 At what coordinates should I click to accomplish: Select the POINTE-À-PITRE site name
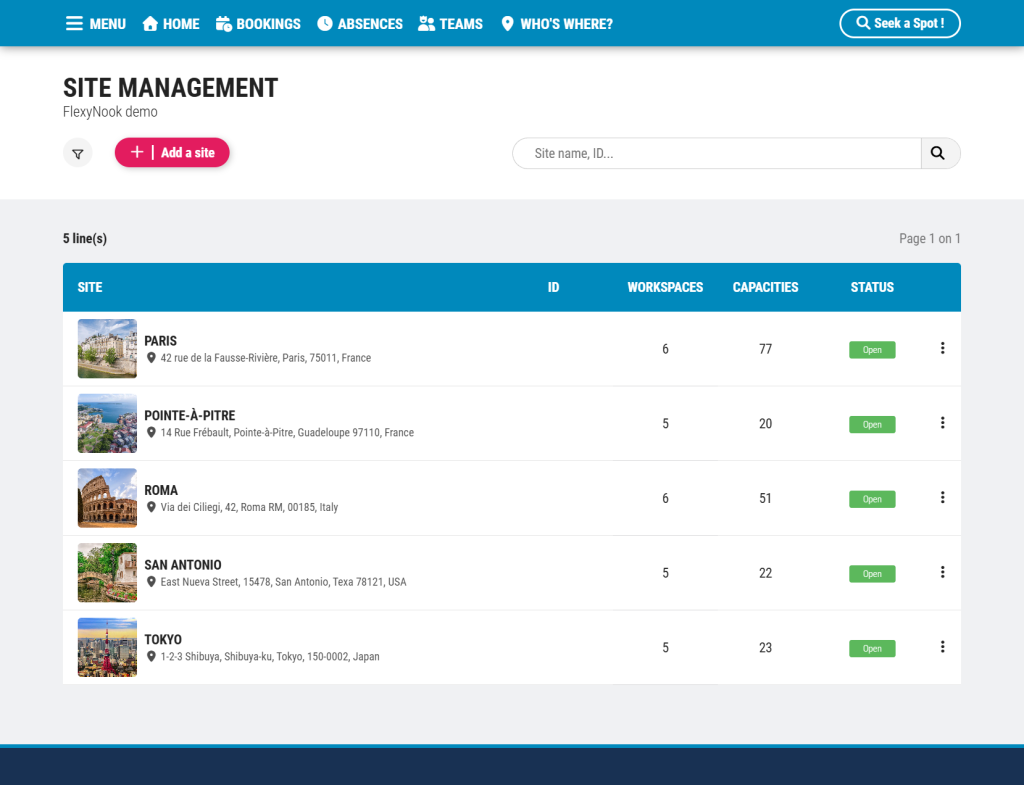coord(190,415)
